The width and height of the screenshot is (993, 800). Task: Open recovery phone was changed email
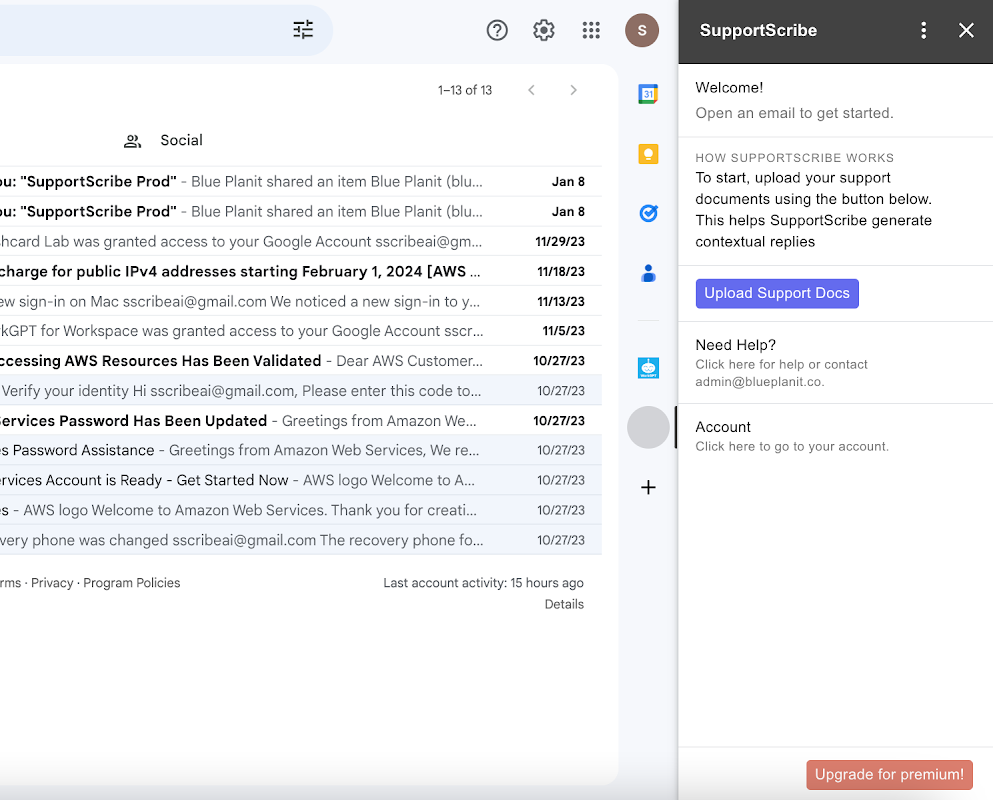(301, 540)
